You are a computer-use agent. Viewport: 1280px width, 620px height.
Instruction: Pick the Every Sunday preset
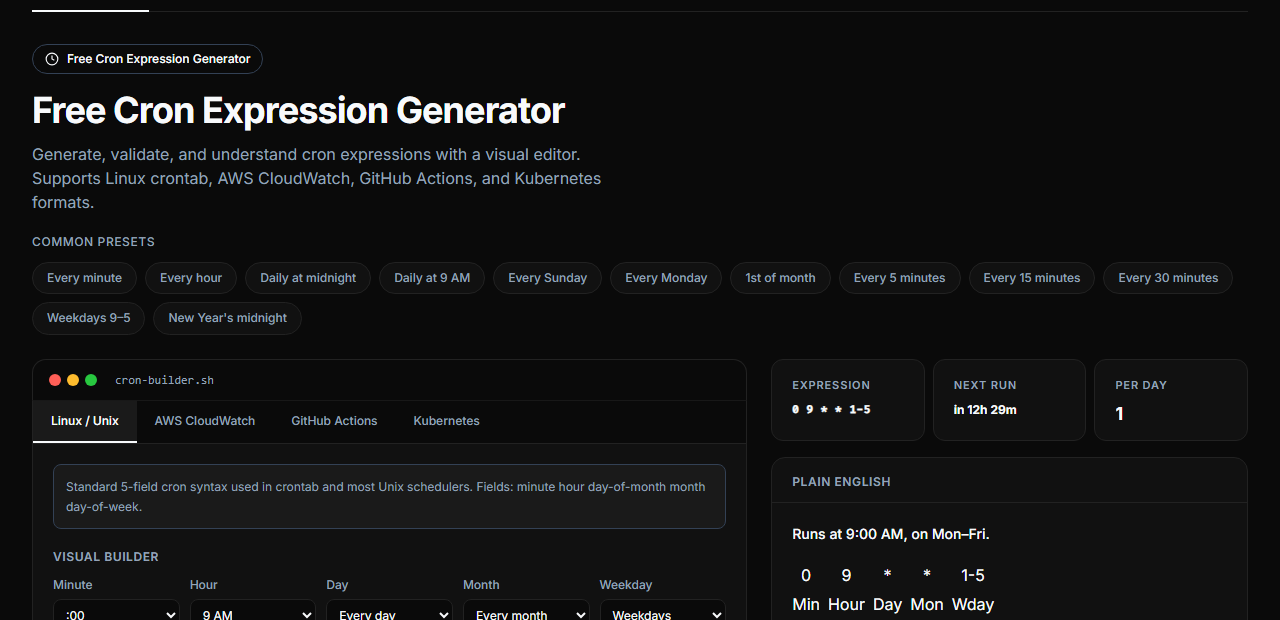point(547,278)
